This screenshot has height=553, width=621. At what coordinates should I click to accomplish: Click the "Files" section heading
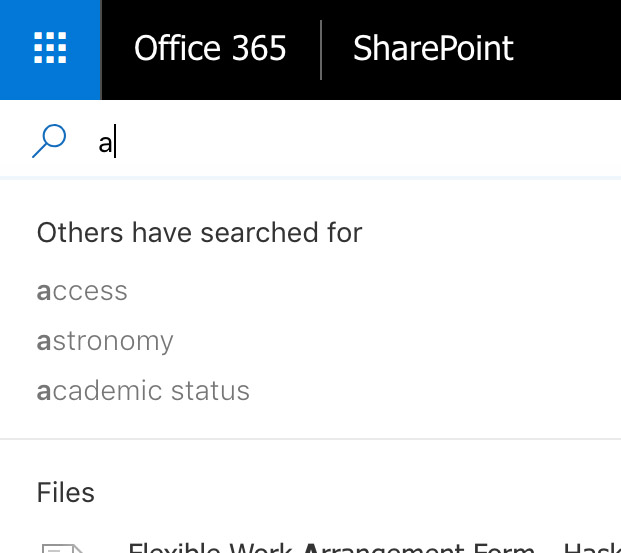[65, 492]
